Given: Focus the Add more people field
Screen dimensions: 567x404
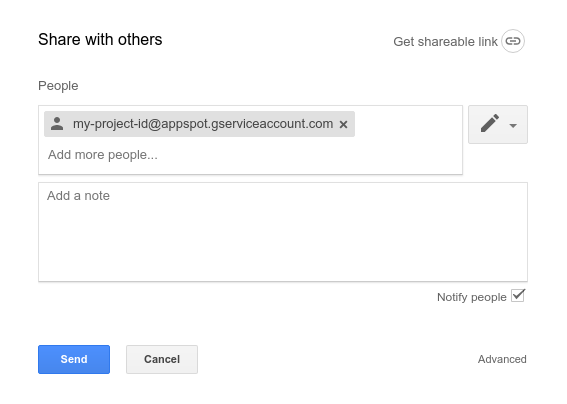Looking at the screenshot, I should click(250, 155).
